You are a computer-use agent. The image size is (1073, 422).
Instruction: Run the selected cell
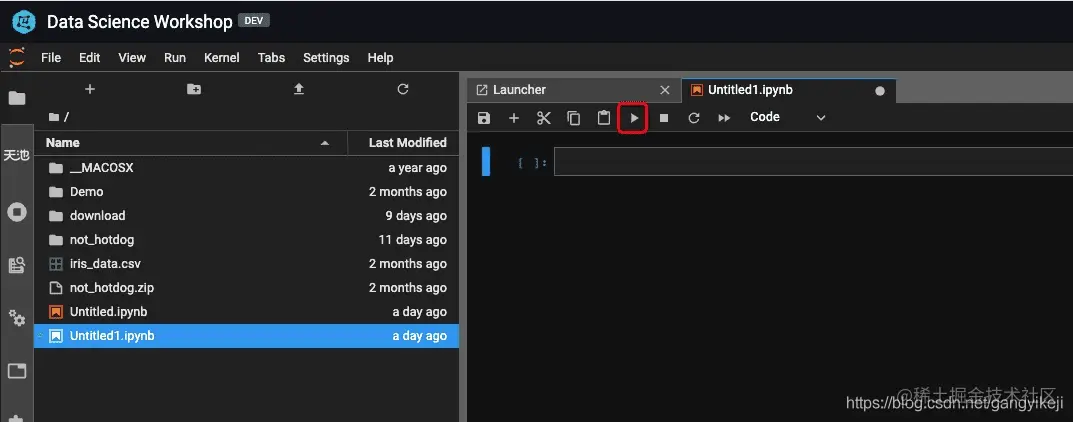point(634,118)
